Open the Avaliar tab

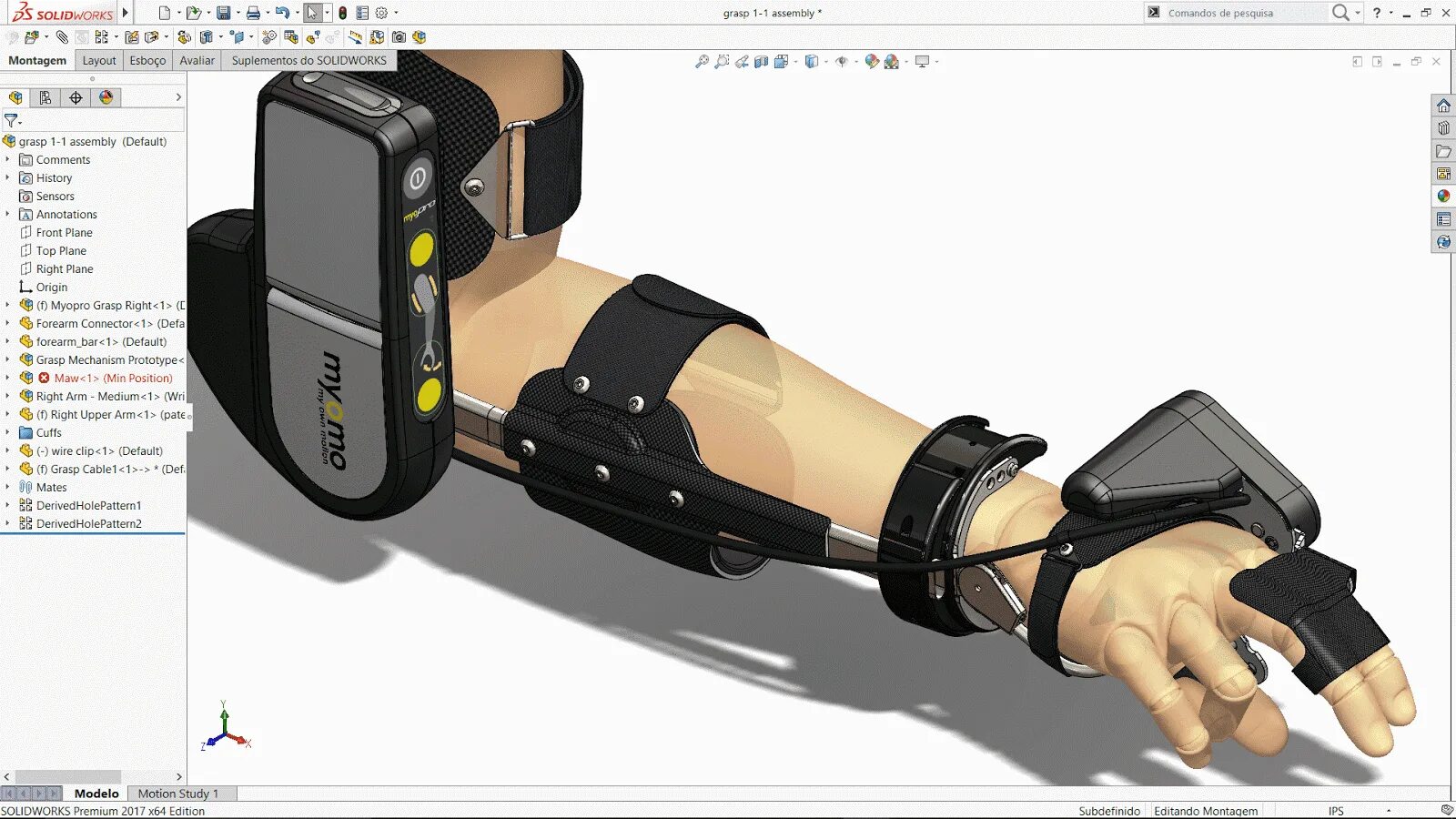(x=197, y=60)
